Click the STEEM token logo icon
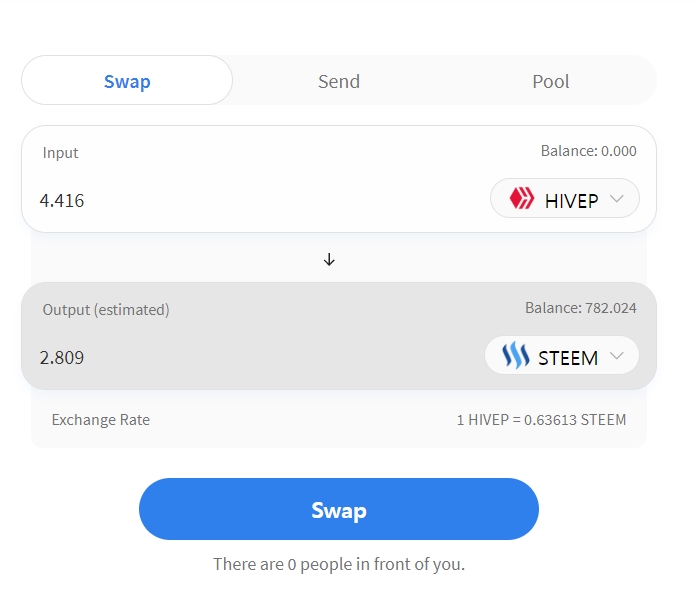The height and width of the screenshot is (608, 696). [515, 356]
